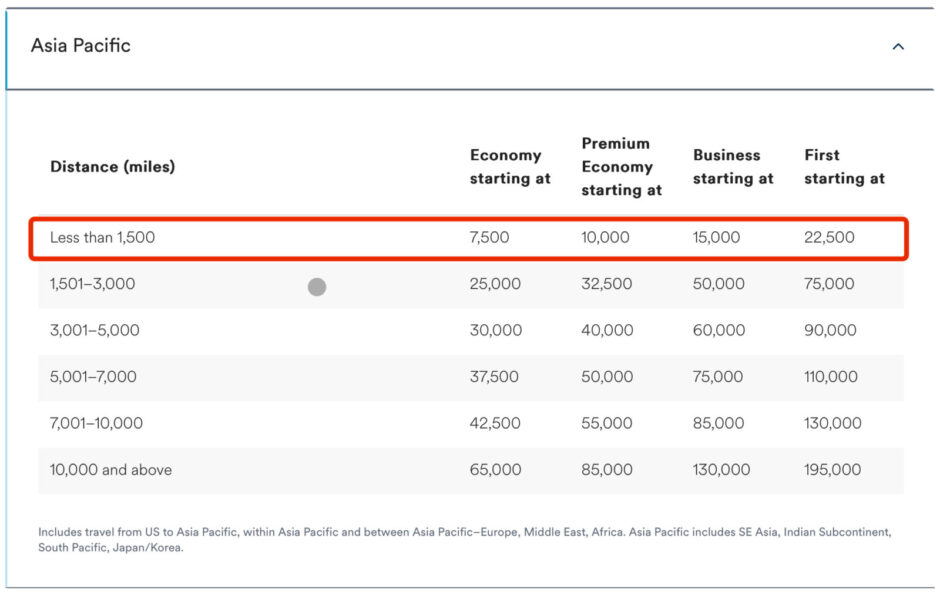Image resolution: width=940 pixels, height=592 pixels.
Task: Click the 10,000 and above distance label
Action: point(110,470)
